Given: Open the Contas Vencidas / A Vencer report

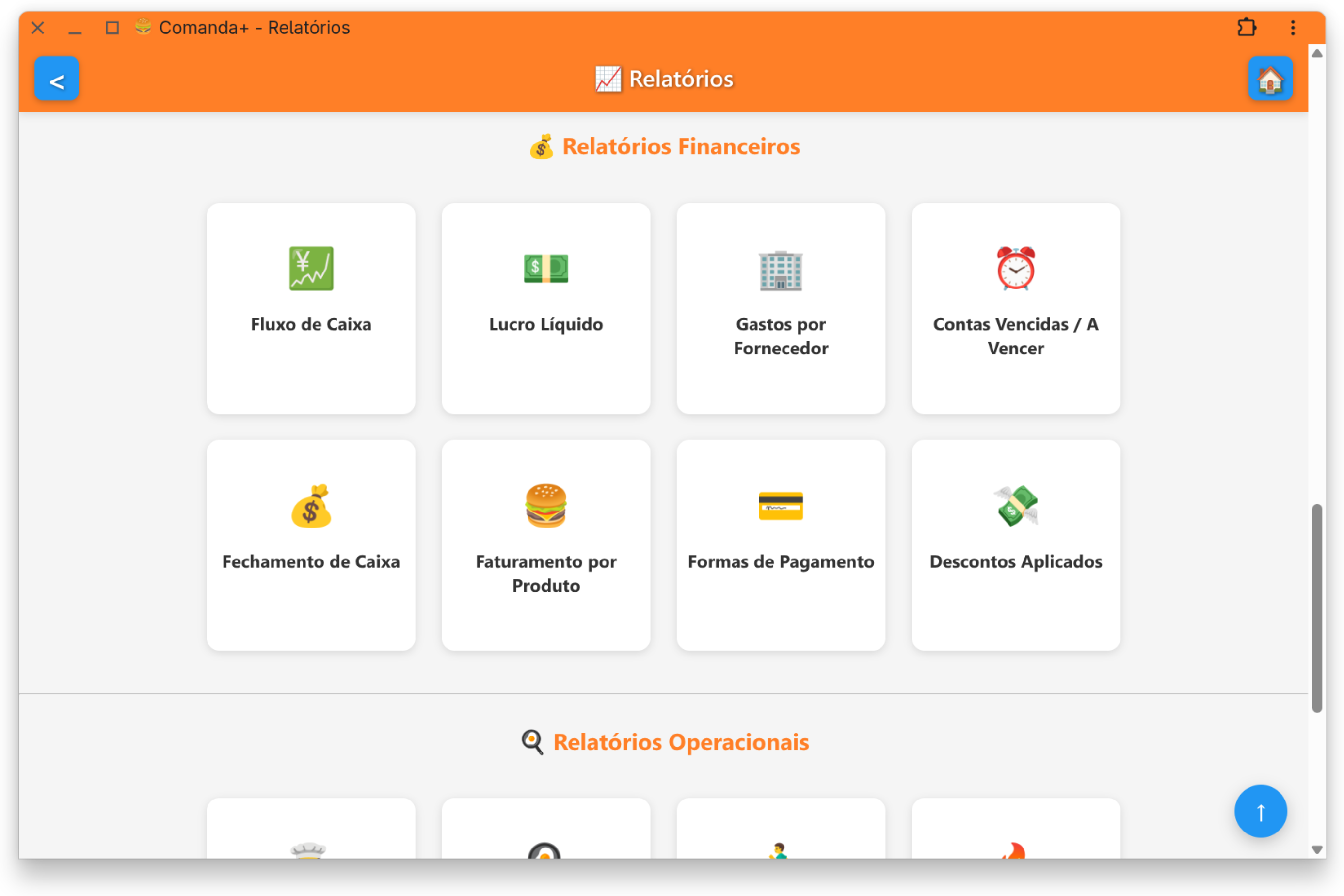Looking at the screenshot, I should [1016, 308].
